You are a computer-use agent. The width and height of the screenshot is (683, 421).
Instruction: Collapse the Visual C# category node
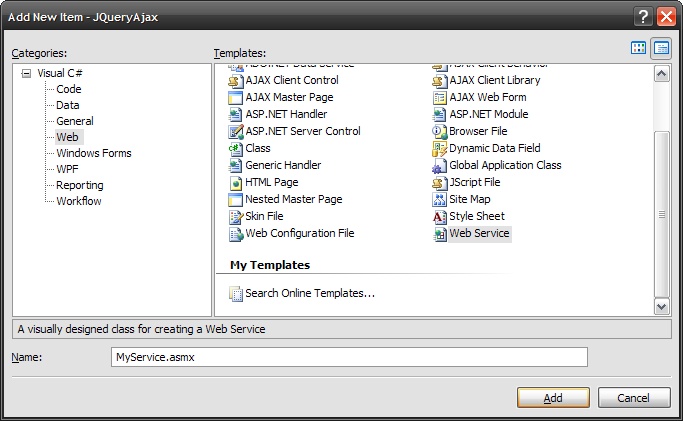[27, 73]
